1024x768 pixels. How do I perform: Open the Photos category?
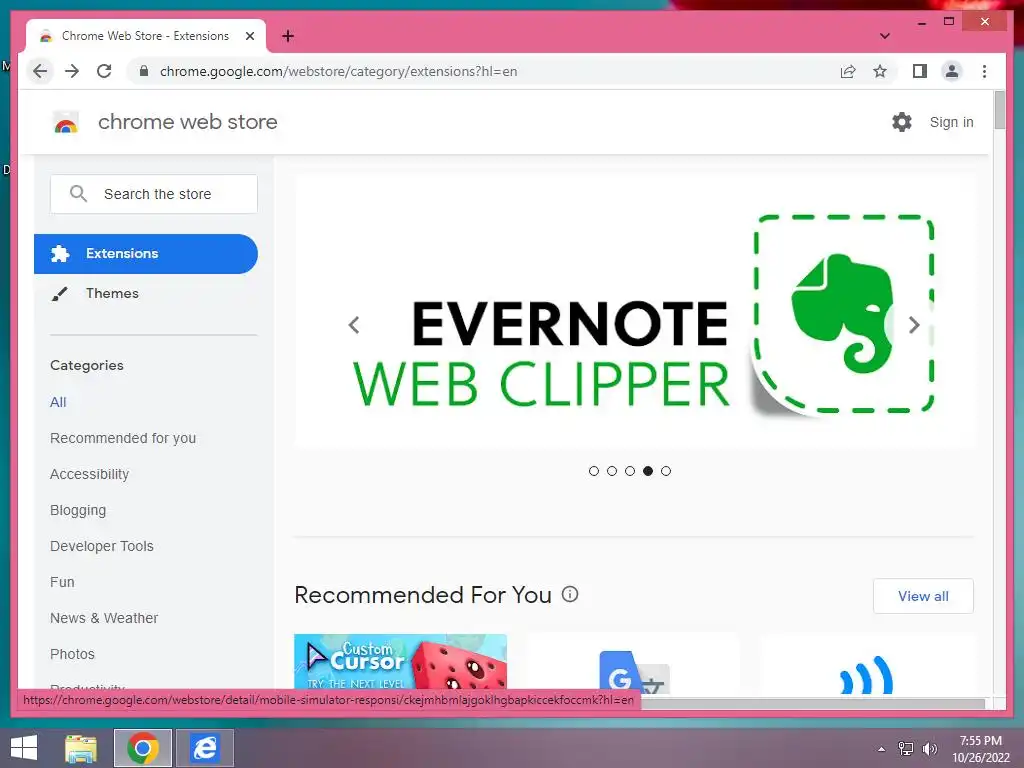click(72, 654)
